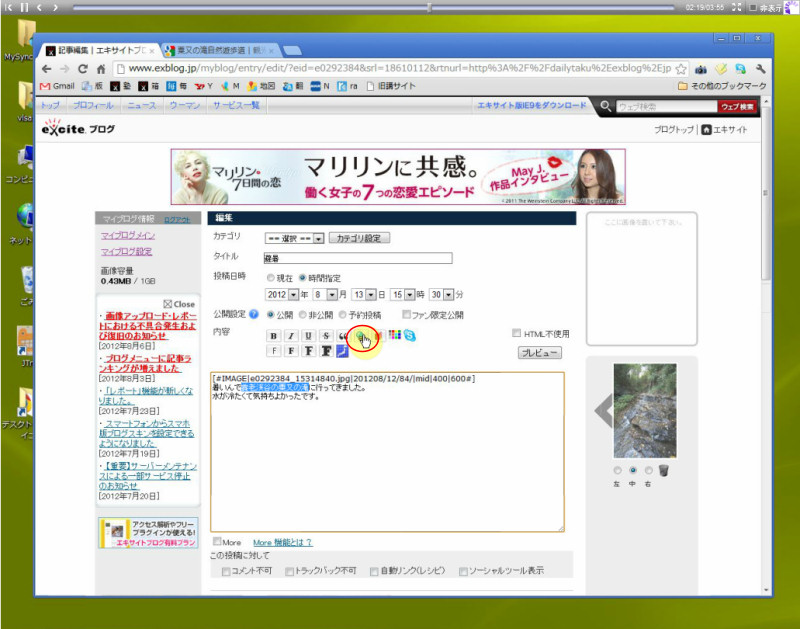Screen dimensions: 800x629
Task: Enable 自動リンク(レシピ) checkbox
Action: click(x=374, y=571)
